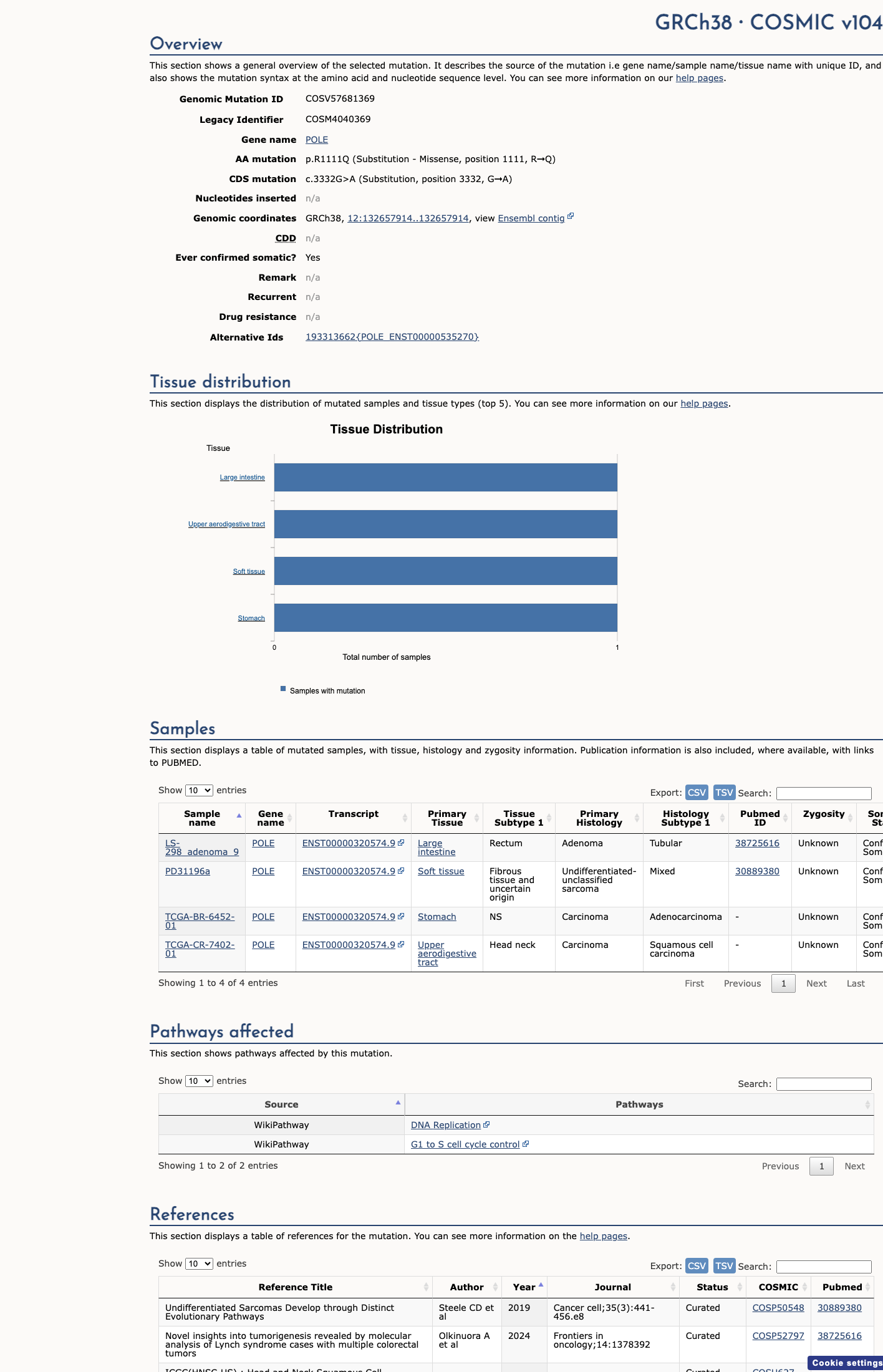Open the genomic coordinates link 12:132657914..132657914
This screenshot has height=1372, width=883.
click(408, 218)
